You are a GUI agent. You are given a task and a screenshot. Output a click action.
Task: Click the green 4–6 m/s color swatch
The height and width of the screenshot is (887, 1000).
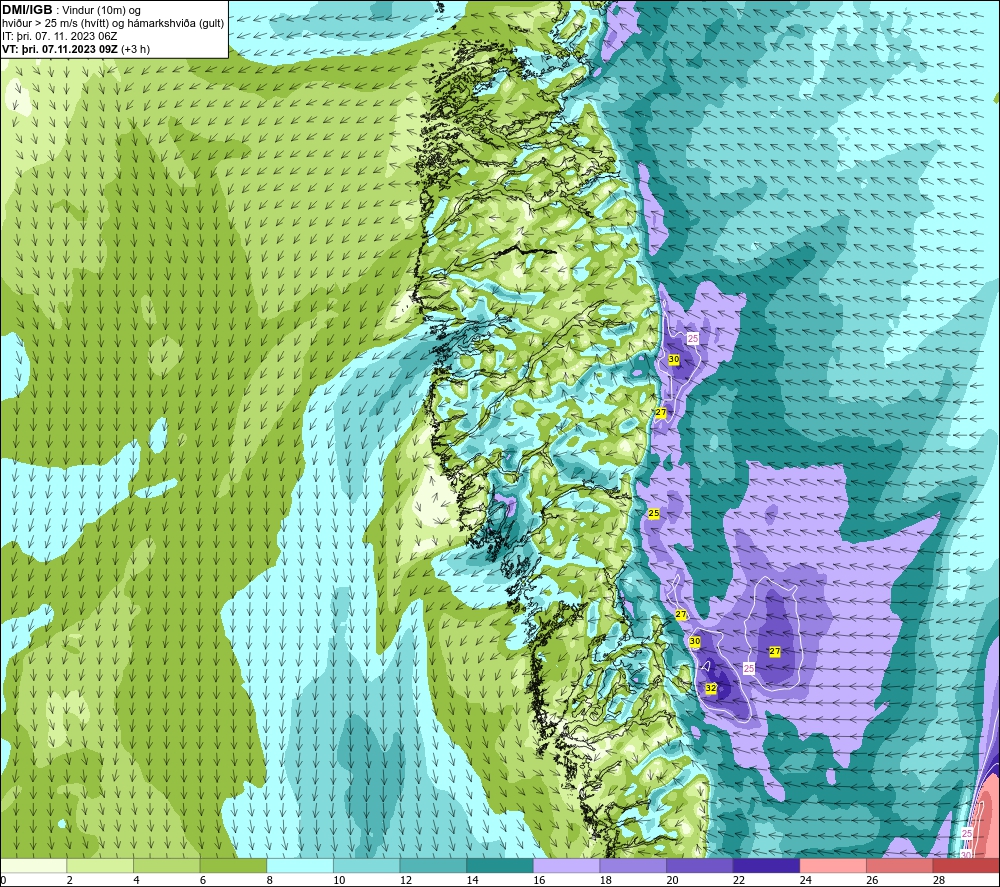pyautogui.click(x=166, y=866)
